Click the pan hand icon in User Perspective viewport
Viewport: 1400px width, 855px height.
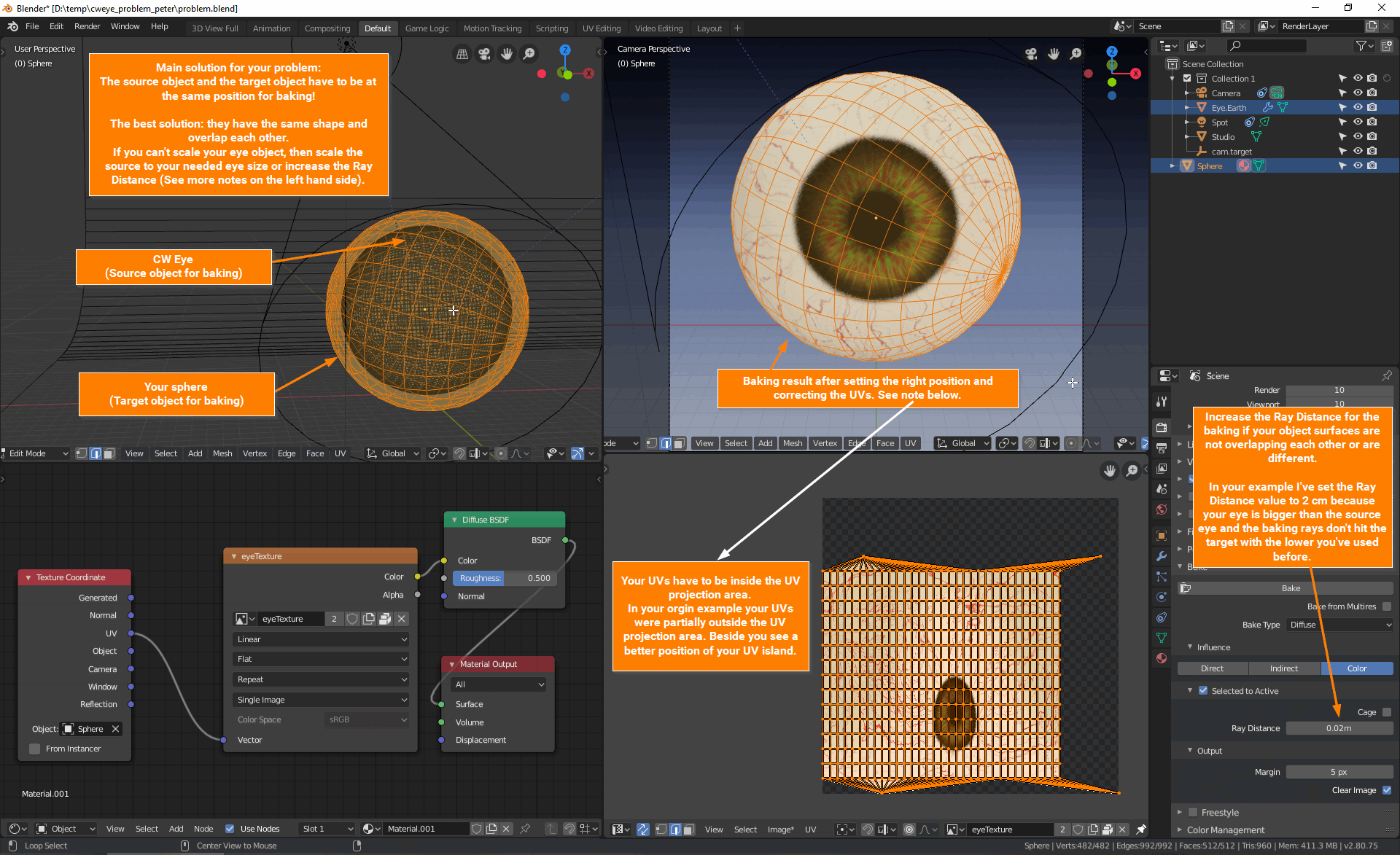tap(506, 54)
